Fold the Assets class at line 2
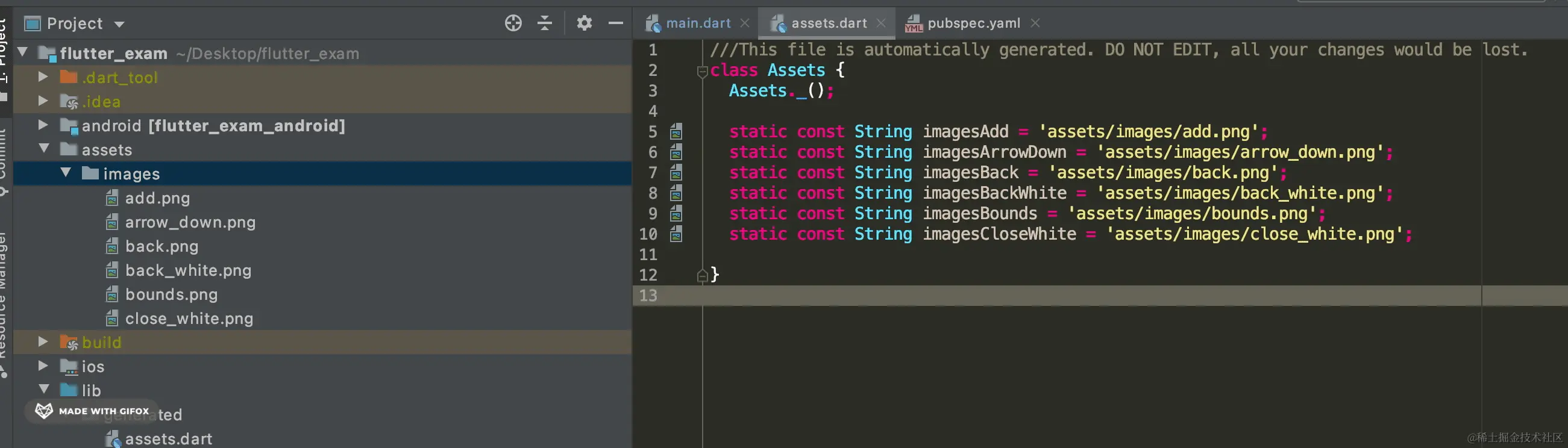Screen dimensions: 1568x448 (702, 71)
